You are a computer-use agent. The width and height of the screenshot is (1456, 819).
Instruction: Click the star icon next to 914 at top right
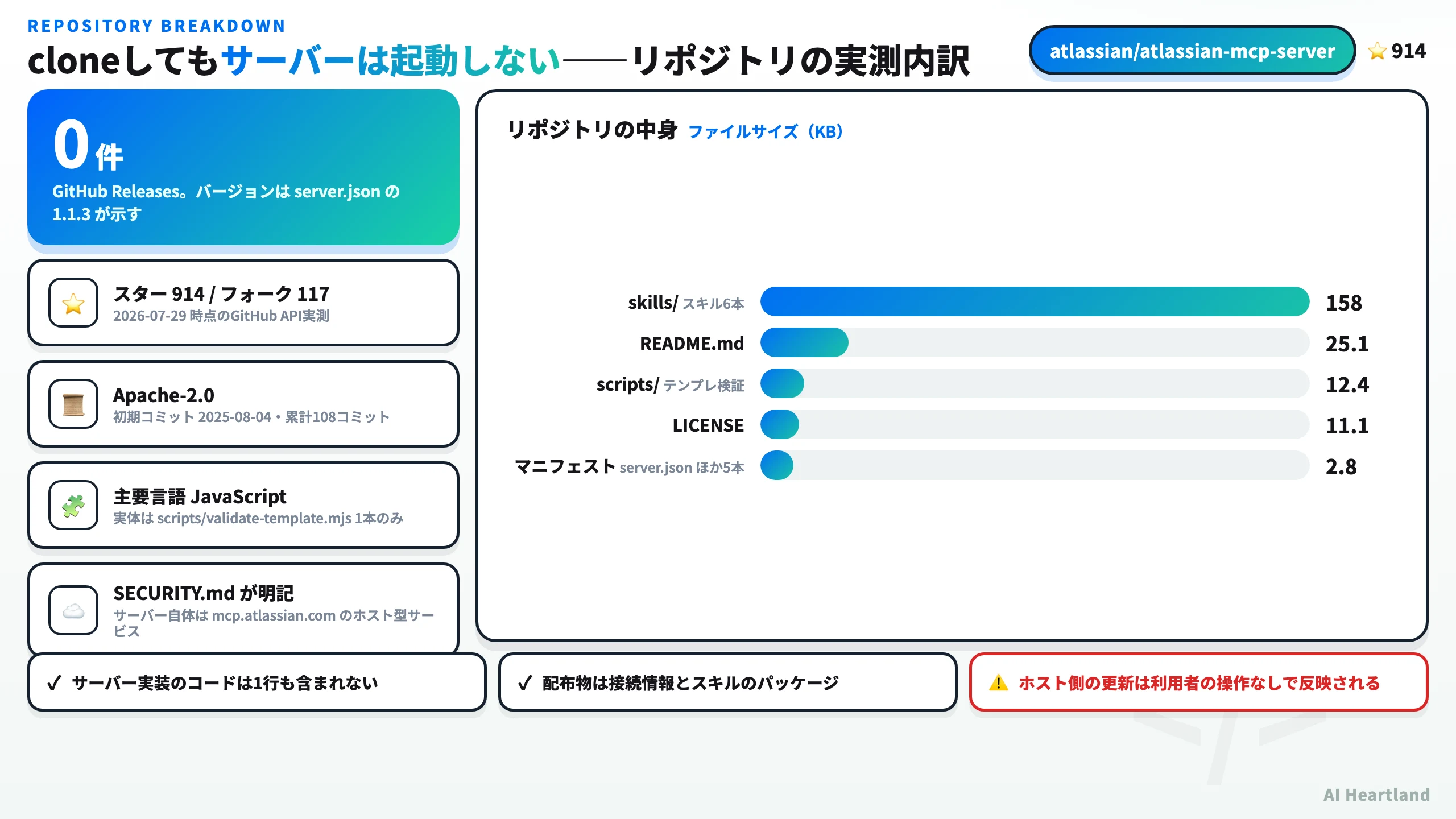click(1378, 51)
